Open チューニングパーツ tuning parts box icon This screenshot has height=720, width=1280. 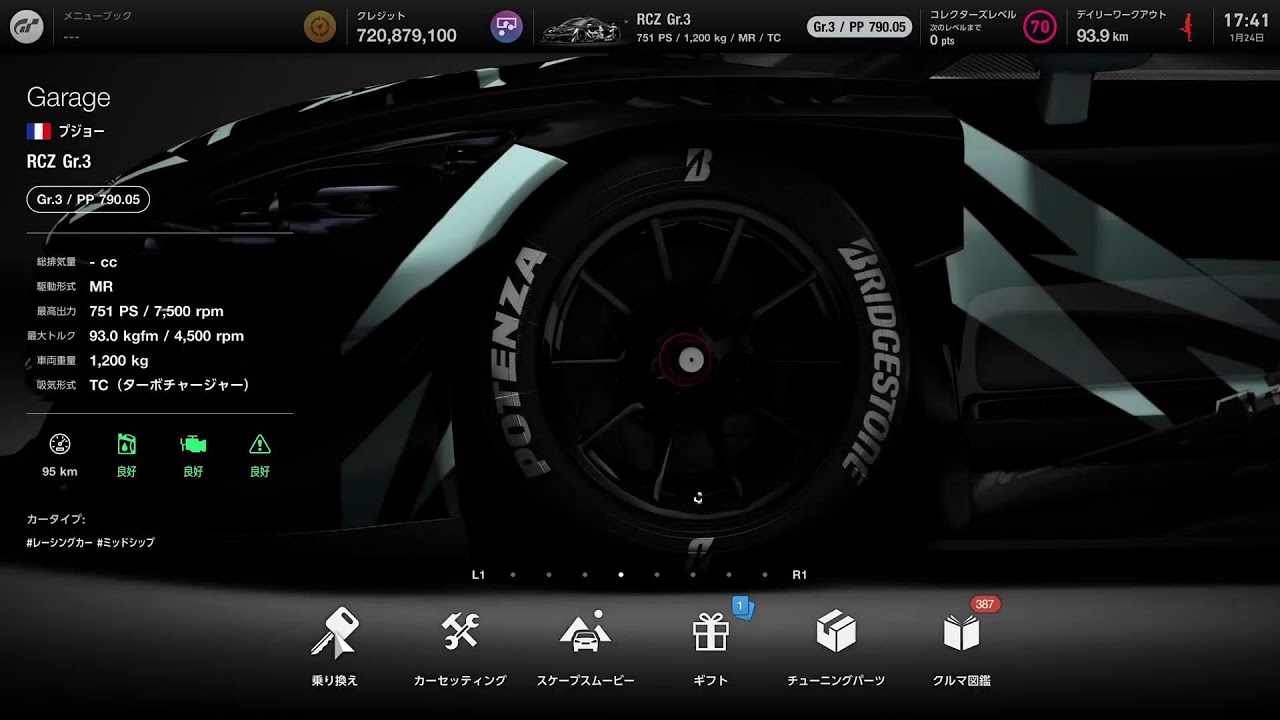click(x=836, y=632)
